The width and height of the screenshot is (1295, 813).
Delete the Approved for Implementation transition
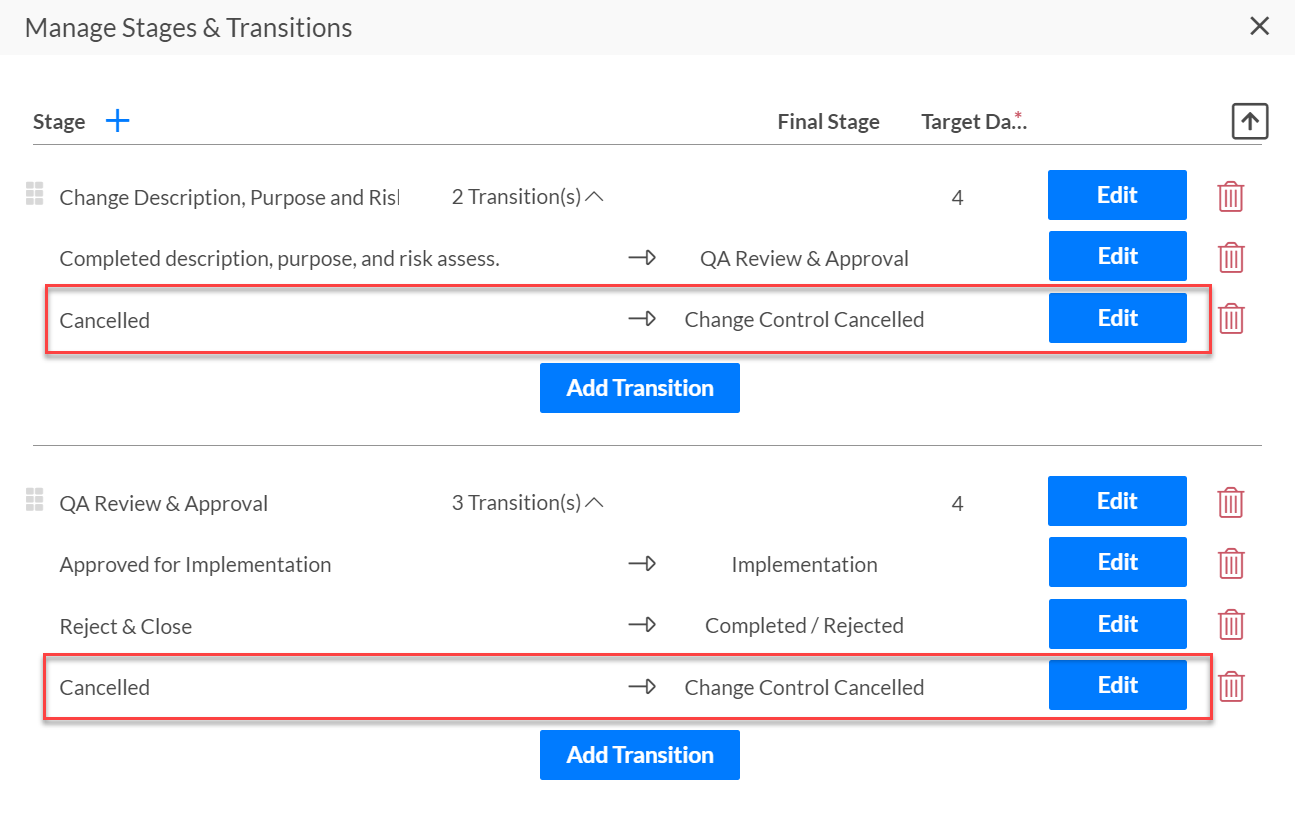[1231, 564]
